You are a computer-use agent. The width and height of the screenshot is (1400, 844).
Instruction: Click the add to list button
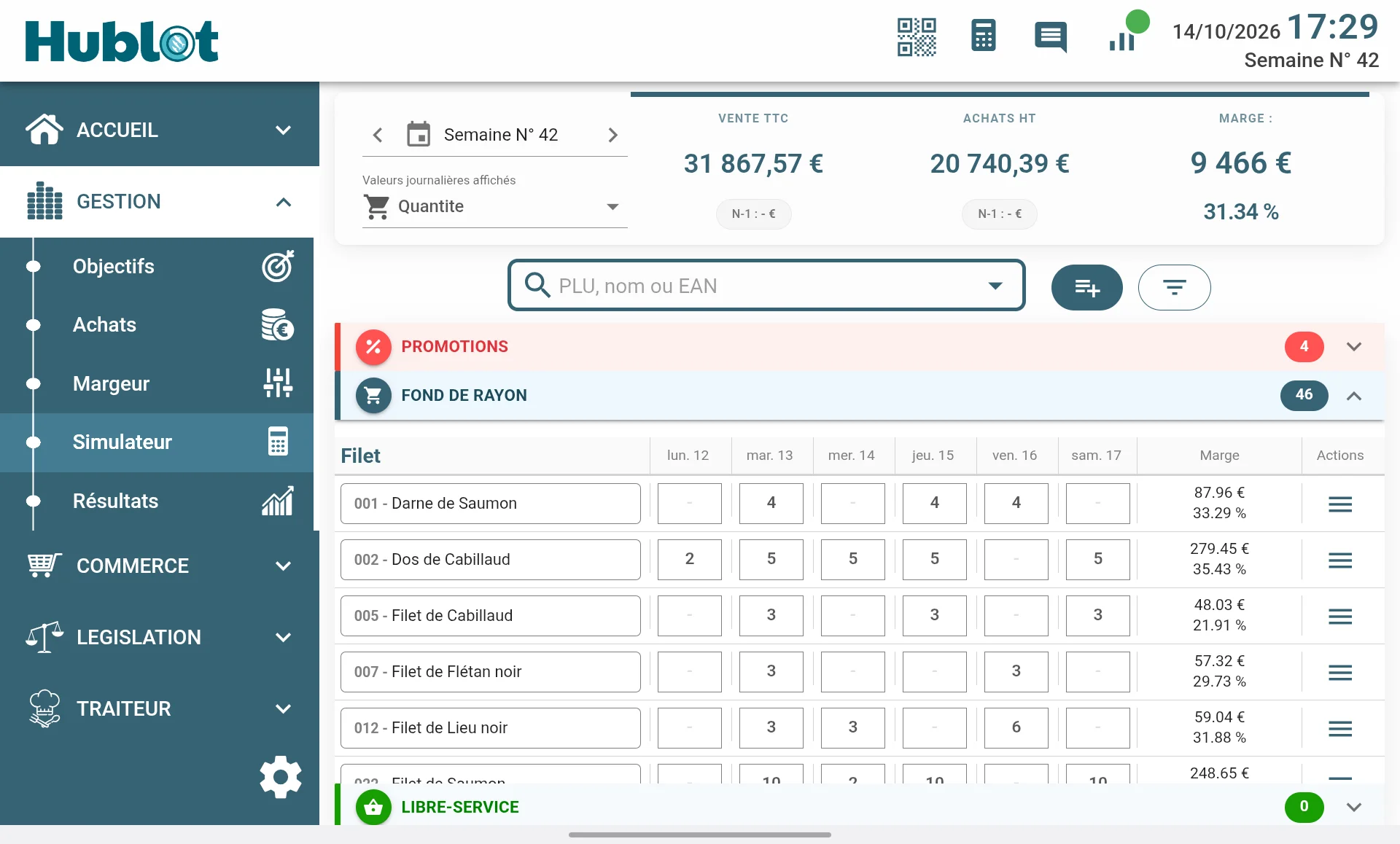click(x=1087, y=287)
